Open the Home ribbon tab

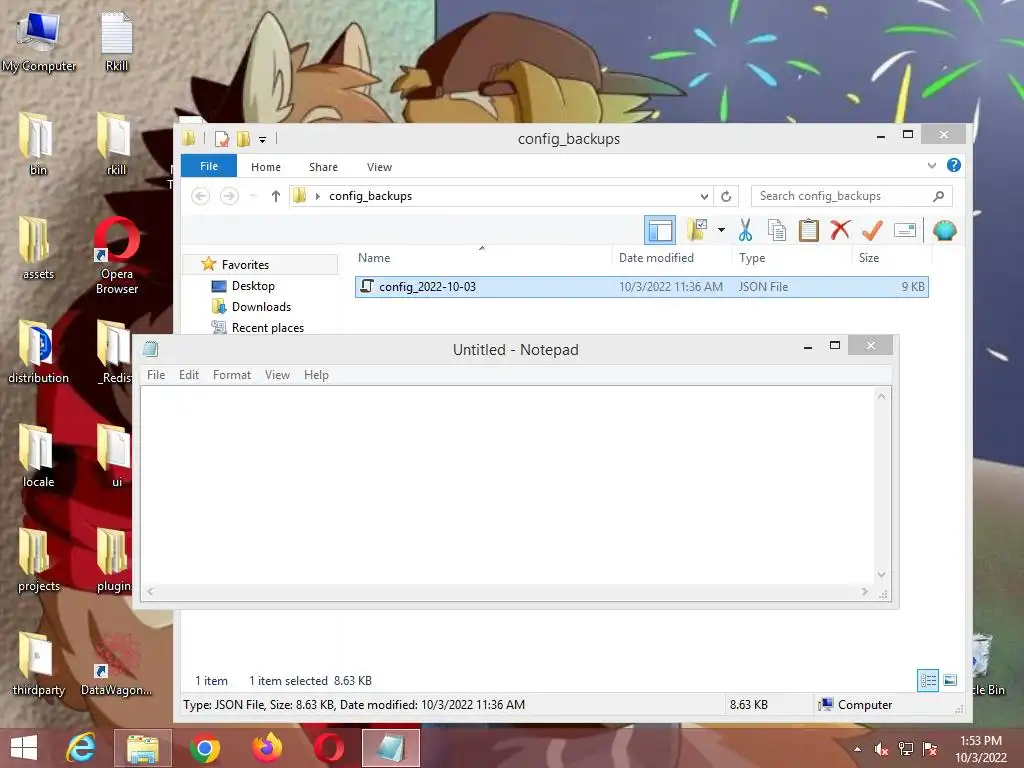[x=266, y=167]
